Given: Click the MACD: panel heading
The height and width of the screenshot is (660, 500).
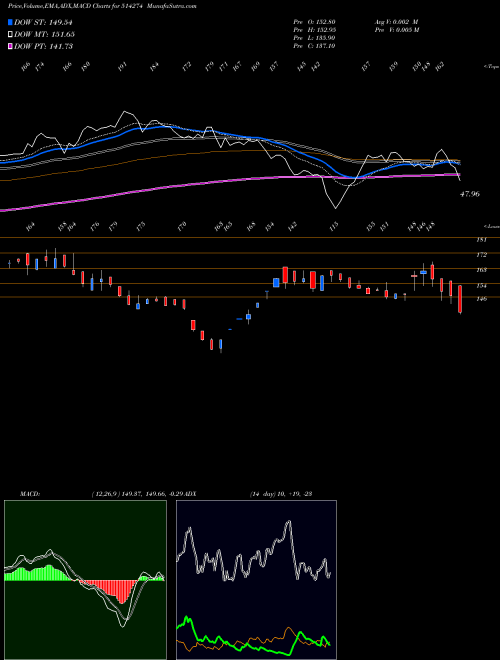Looking at the screenshot, I should click(29, 494).
